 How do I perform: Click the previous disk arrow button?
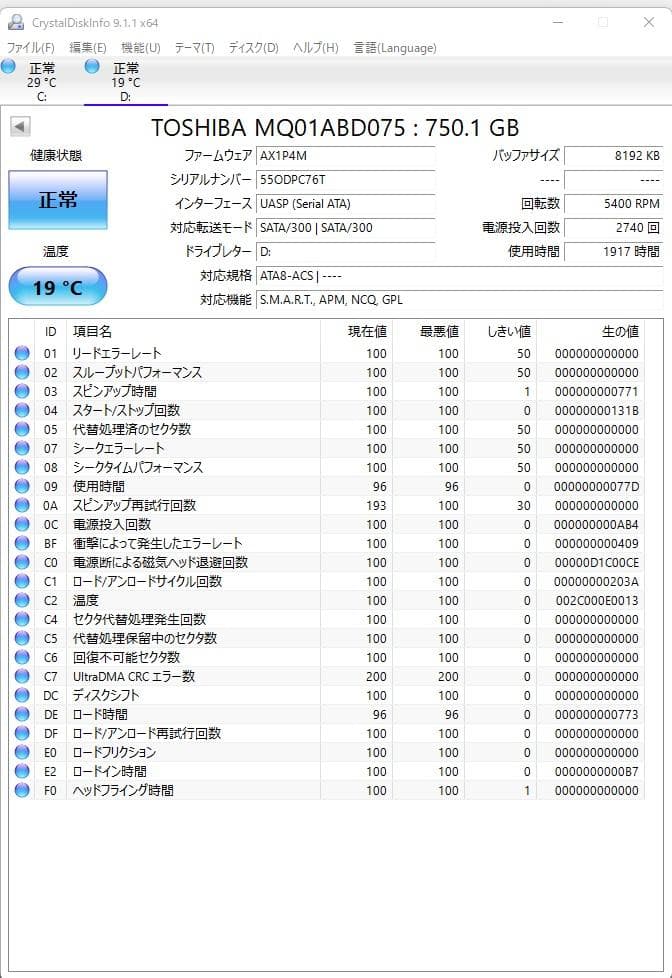point(20,127)
